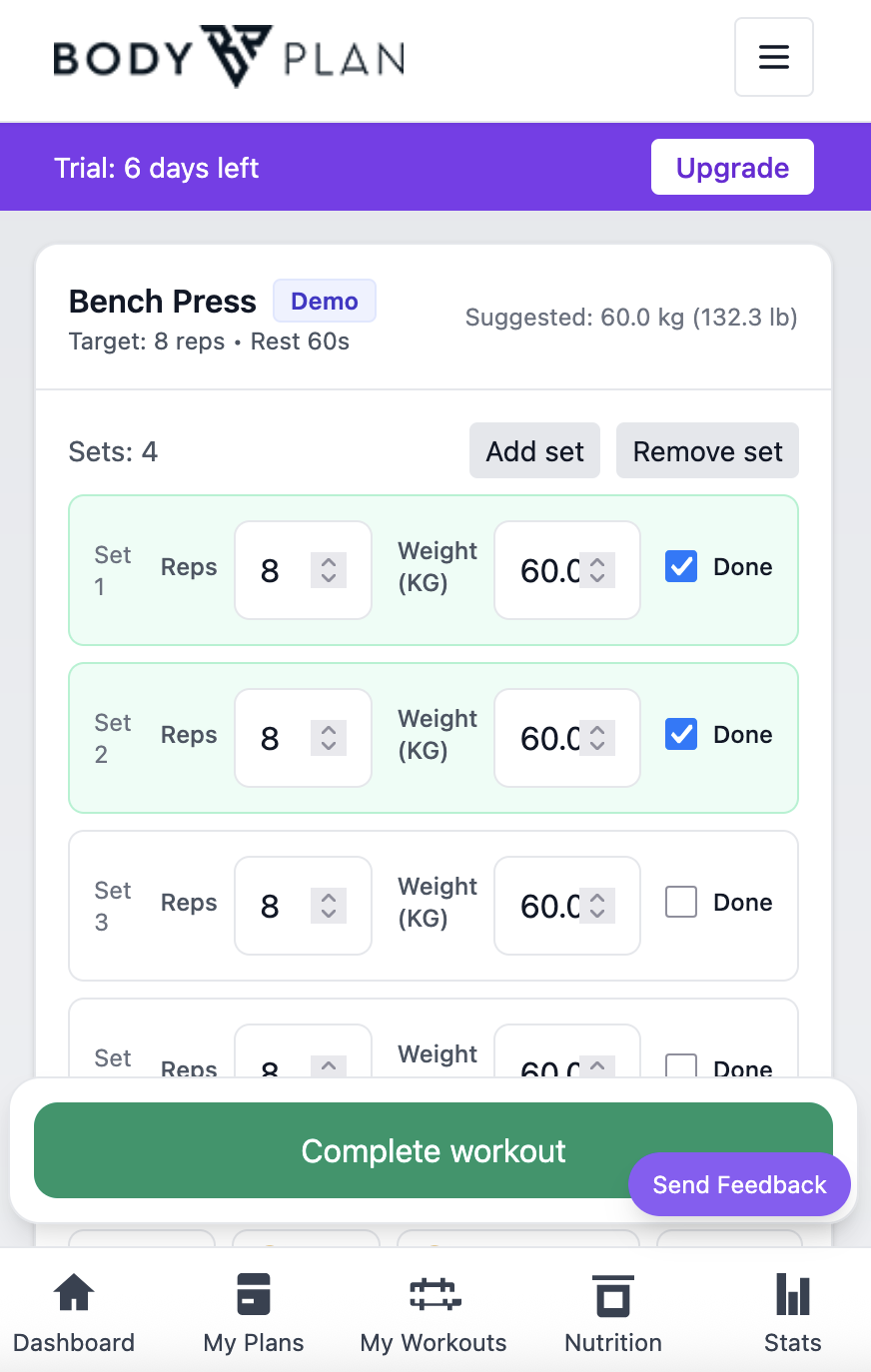Open Stats bar chart icon
The image size is (871, 1372).
[x=792, y=1294]
